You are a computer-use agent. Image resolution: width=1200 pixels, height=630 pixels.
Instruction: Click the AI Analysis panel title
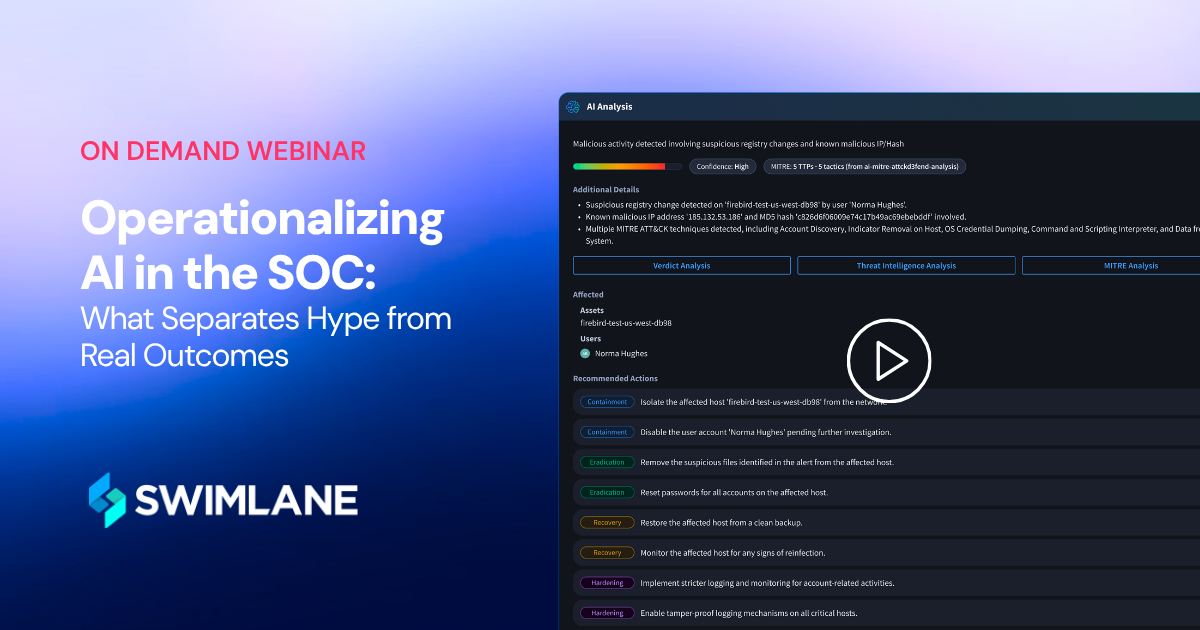(609, 107)
